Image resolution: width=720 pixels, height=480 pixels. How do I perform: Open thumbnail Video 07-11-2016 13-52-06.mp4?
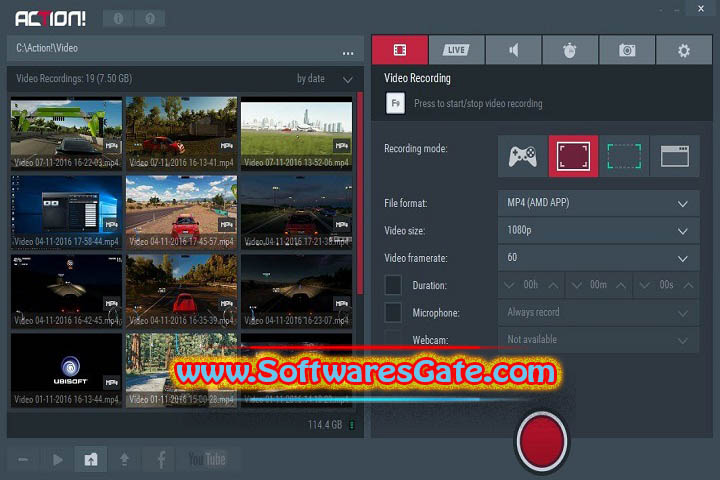296,133
